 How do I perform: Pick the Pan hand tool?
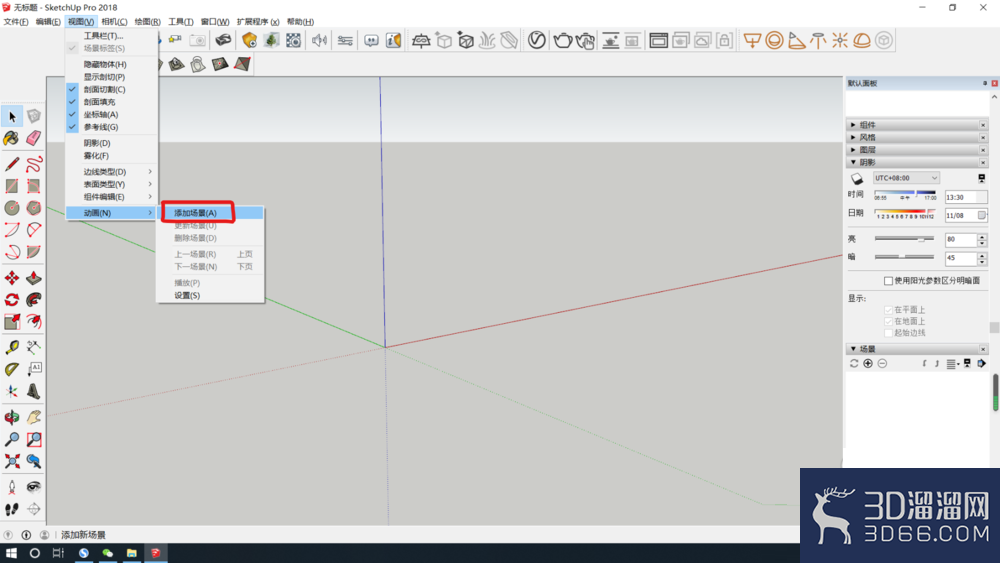(x=34, y=417)
